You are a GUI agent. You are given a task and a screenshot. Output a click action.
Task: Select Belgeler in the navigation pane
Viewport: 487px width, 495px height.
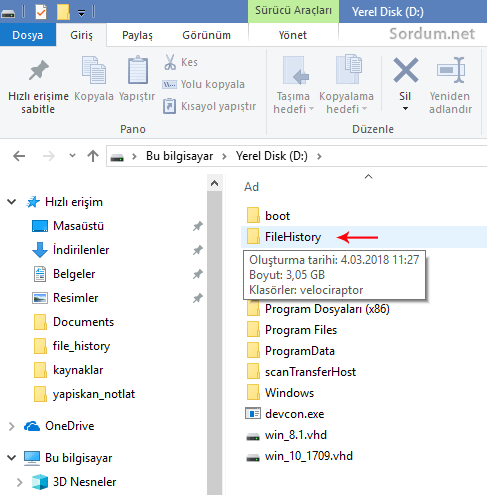(x=74, y=274)
